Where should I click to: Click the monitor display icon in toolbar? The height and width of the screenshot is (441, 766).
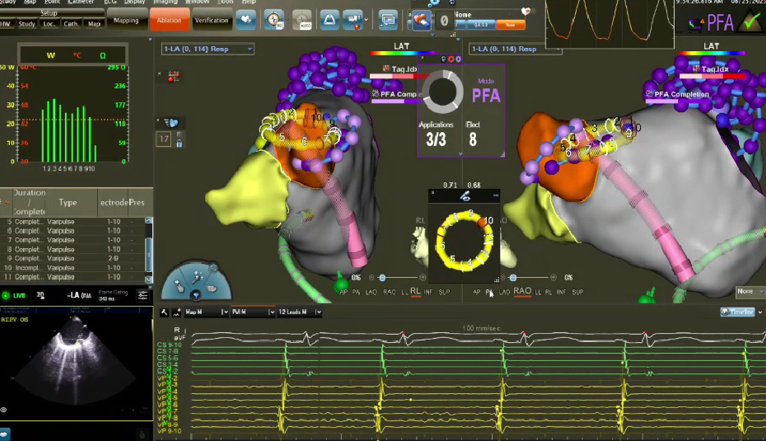coord(388,19)
